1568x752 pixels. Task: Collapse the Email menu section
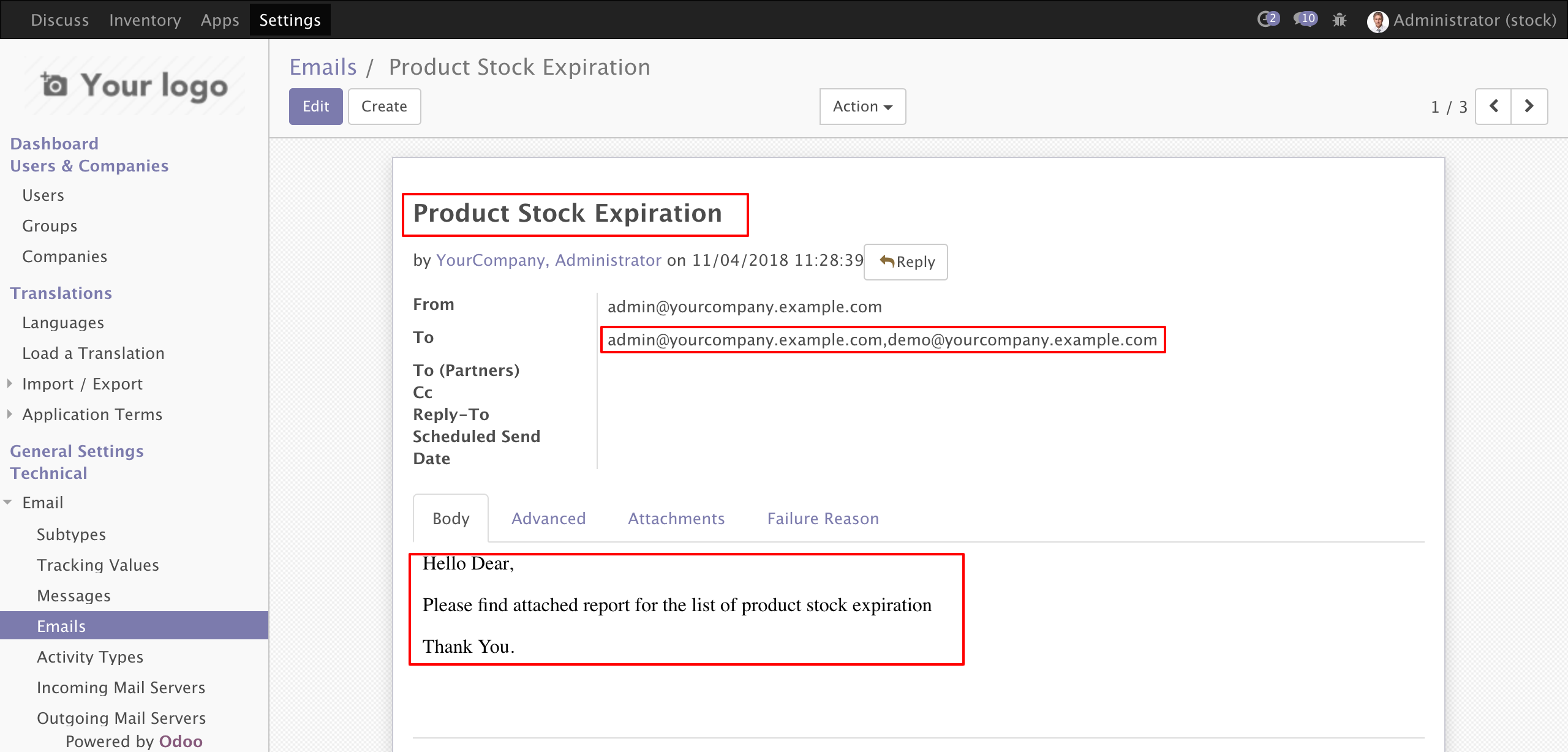pos(8,503)
